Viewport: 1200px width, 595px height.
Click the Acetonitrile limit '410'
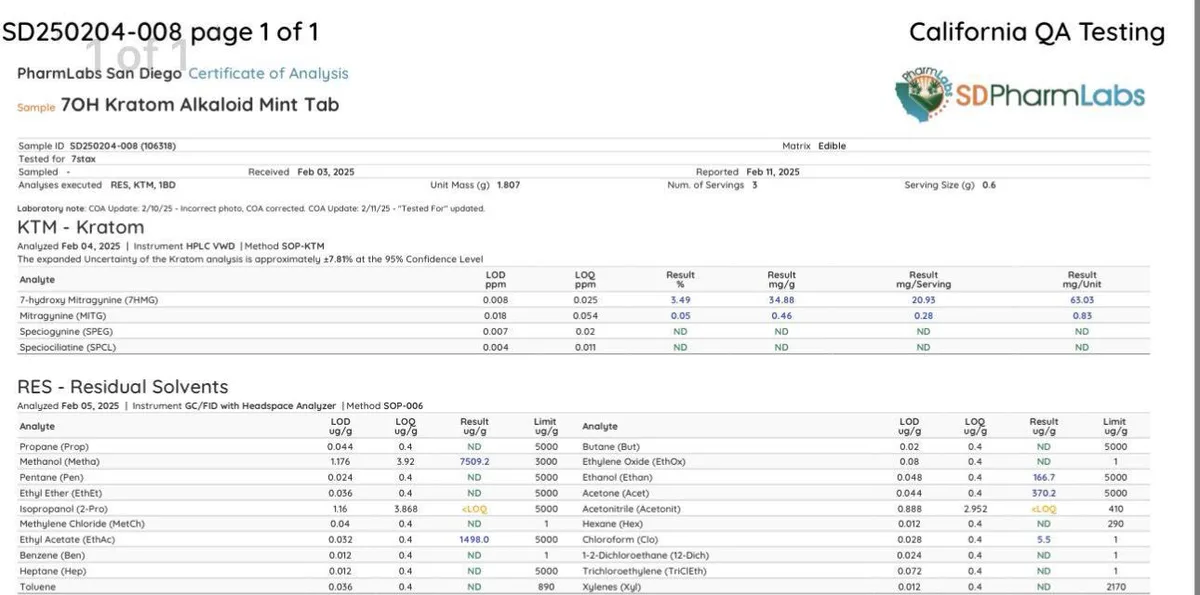(x=1115, y=508)
